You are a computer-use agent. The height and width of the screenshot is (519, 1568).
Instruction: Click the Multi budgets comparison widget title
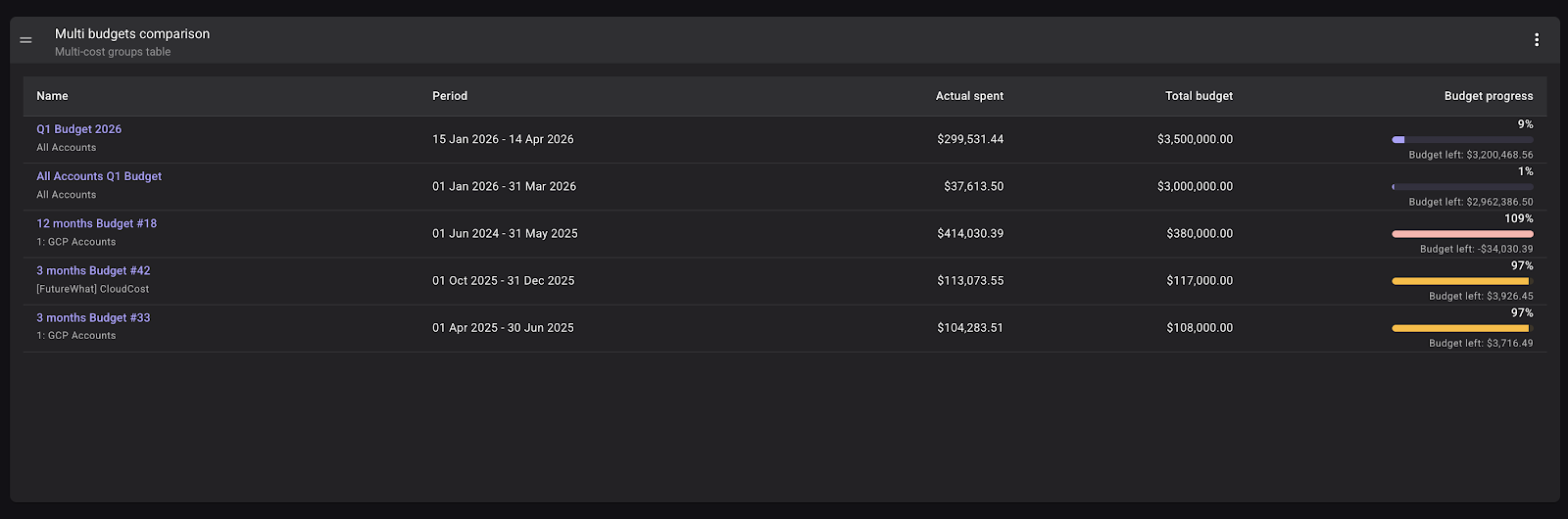pos(132,33)
